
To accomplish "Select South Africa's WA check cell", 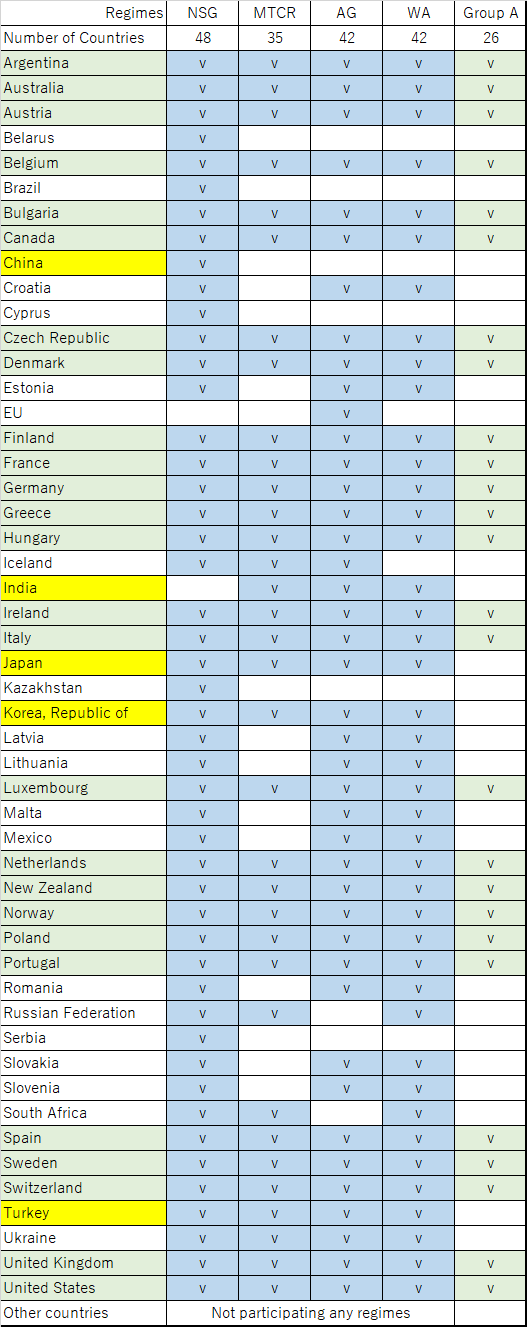I will point(418,1113).
